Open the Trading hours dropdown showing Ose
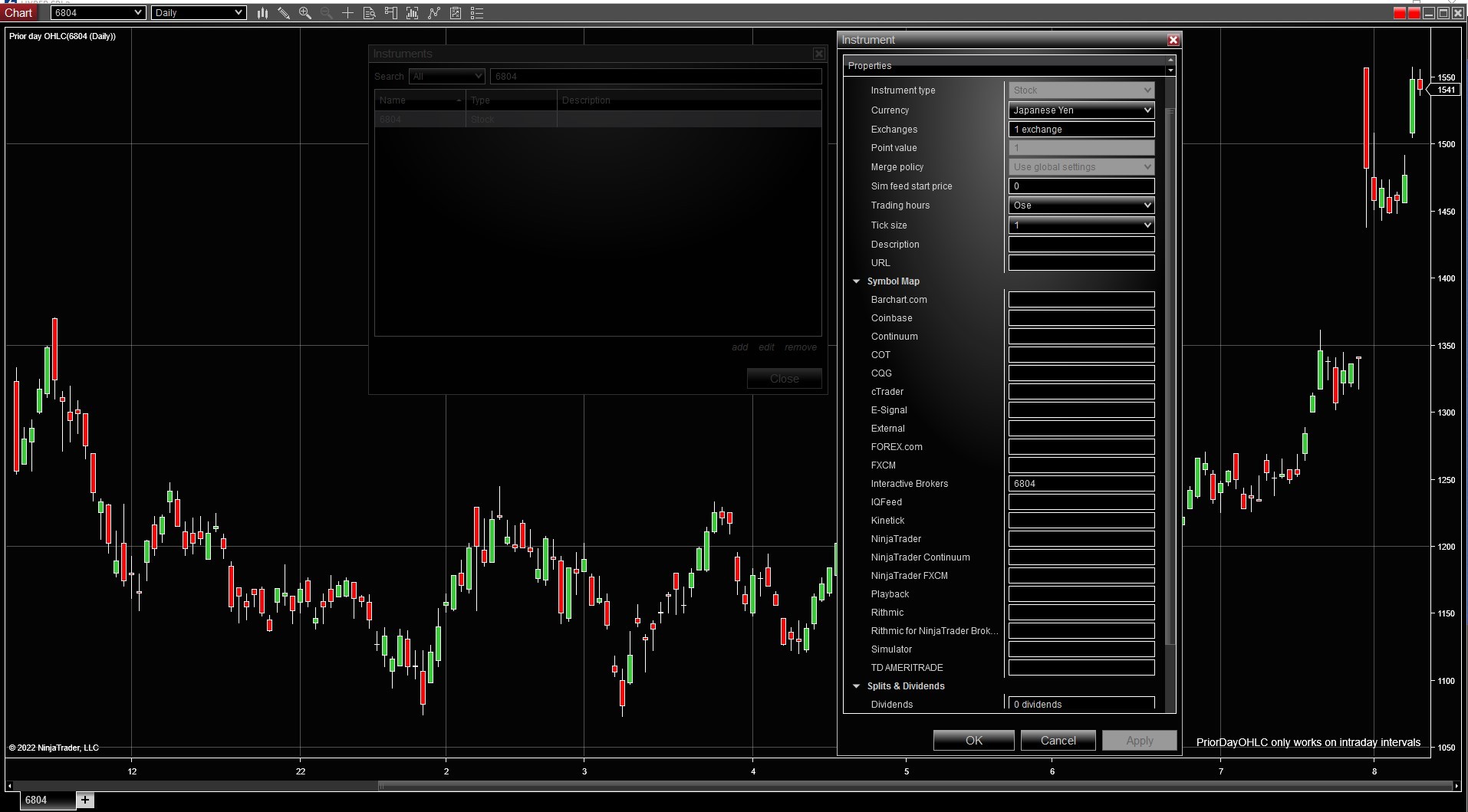This screenshot has height=812, width=1468. tap(1081, 205)
